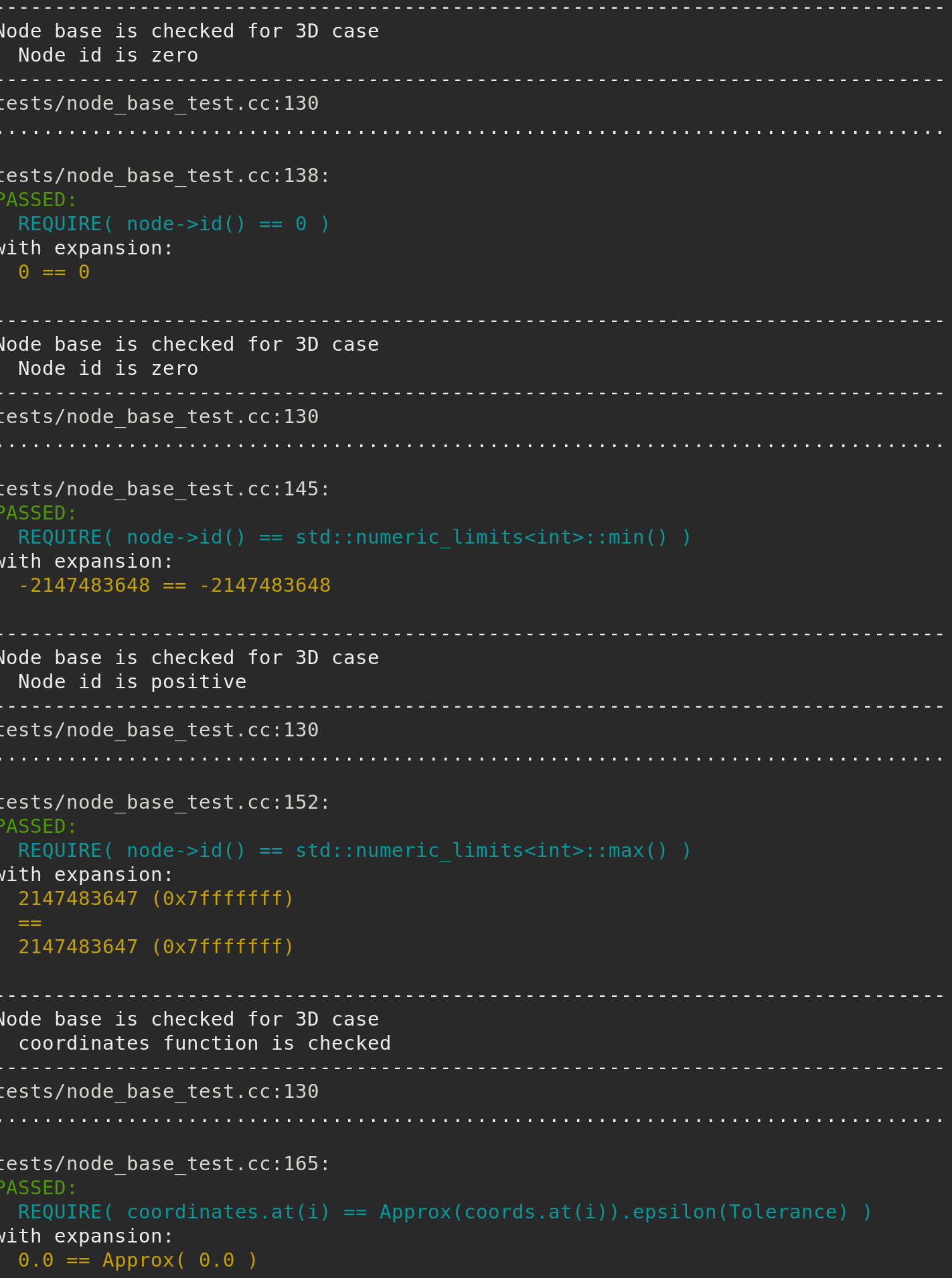Viewport: 952px width, 1278px height.
Task: Click the PASSED label above the coordinates check
Action: click(37, 1188)
